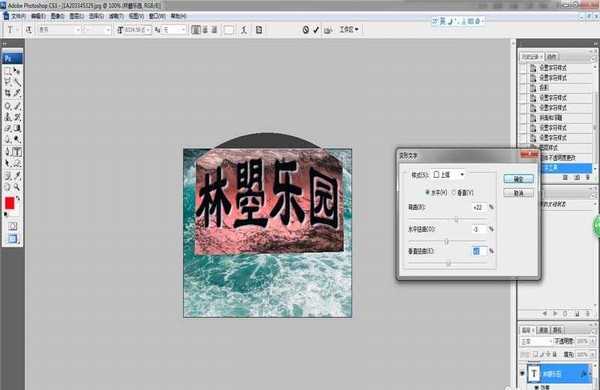The height and width of the screenshot is (390, 600).
Task: Toggle Quick Mask mode in toolbox
Action: [12, 227]
